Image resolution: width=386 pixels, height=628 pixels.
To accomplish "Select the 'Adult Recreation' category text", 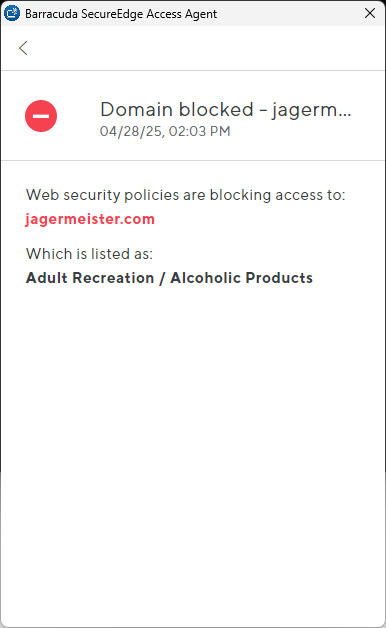I will click(90, 278).
